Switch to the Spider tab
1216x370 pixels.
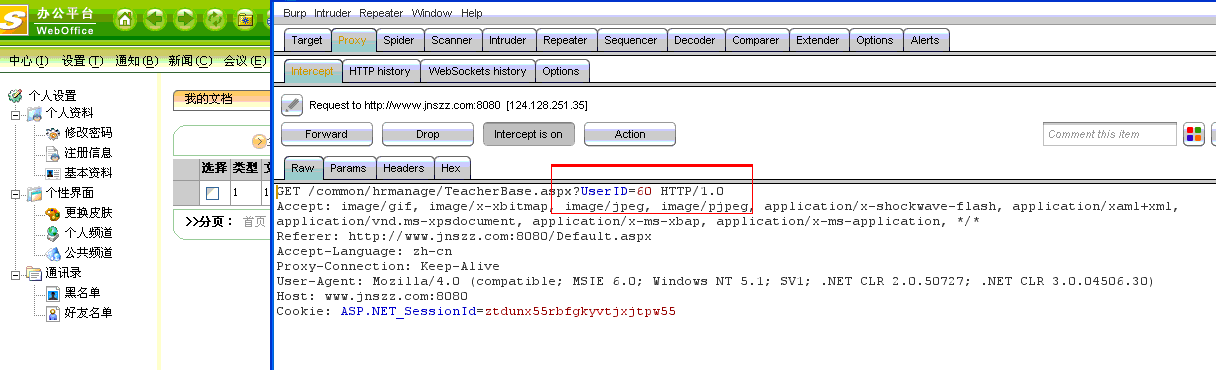(399, 40)
